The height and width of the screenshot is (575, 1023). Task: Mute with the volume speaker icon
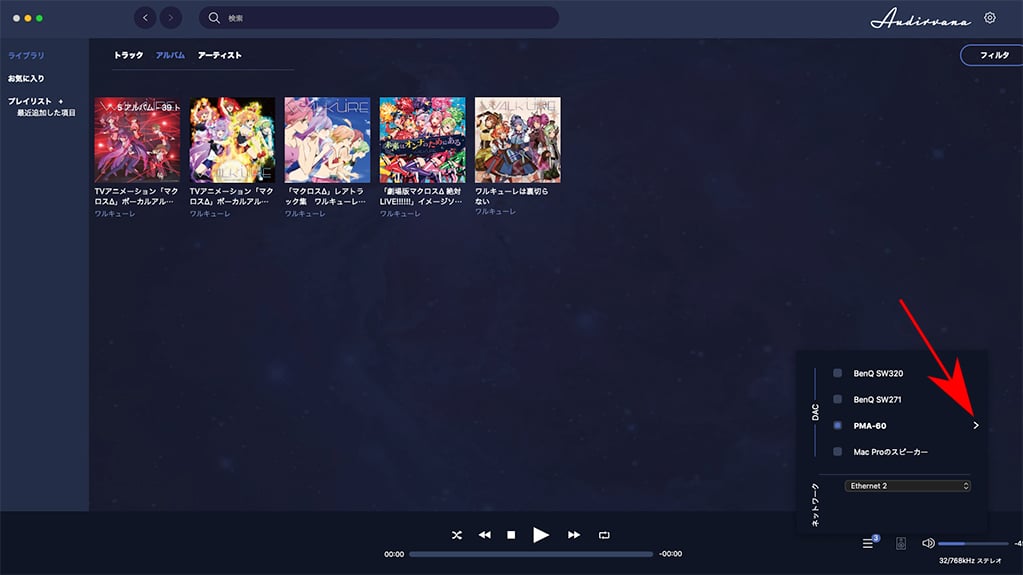point(928,543)
